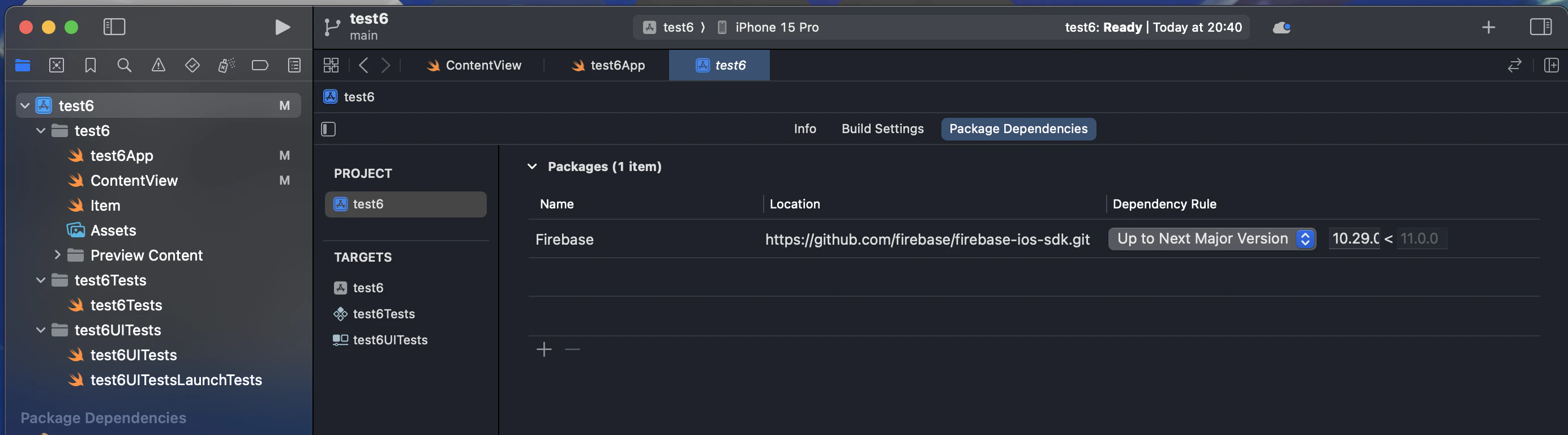Open the find navigator magnifier icon
This screenshot has height=435, width=1568.
pyautogui.click(x=124, y=65)
